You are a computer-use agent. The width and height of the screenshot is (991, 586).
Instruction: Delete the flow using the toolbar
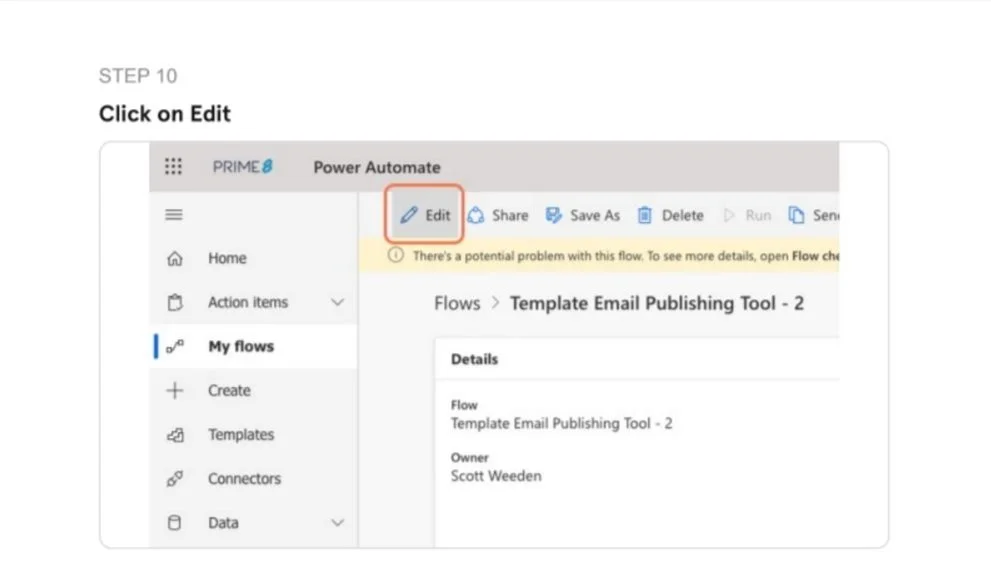[669, 215]
